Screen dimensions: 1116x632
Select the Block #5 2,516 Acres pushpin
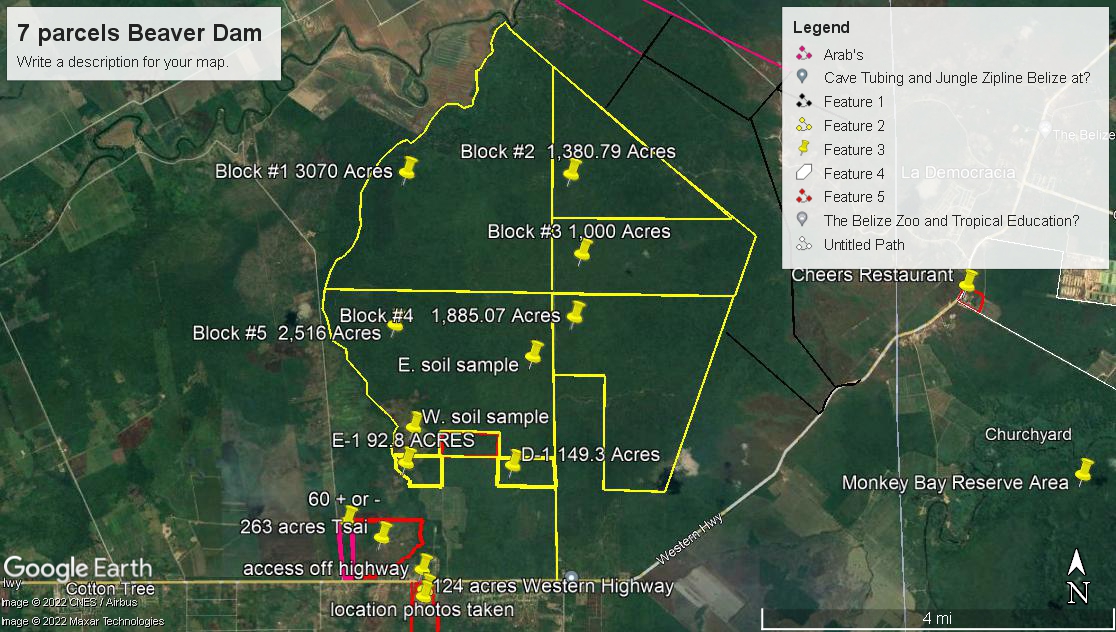(x=396, y=325)
